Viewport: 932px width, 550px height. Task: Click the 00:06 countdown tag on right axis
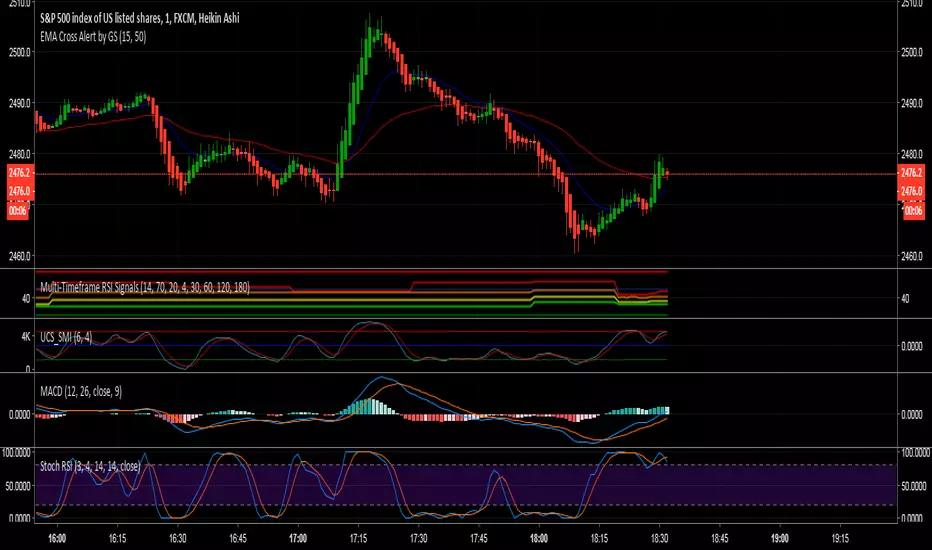click(912, 211)
